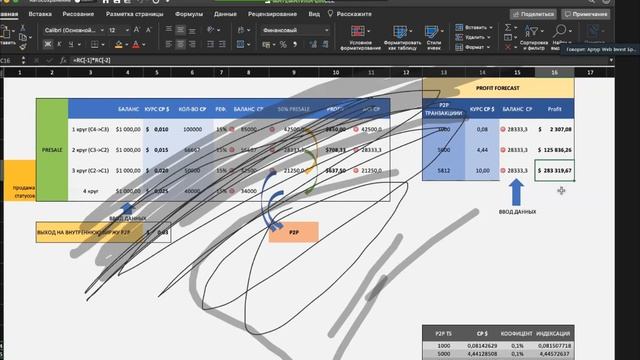This screenshot has width=640, height=360.
Task: Expand the underline style arrow
Action: pos(79,44)
